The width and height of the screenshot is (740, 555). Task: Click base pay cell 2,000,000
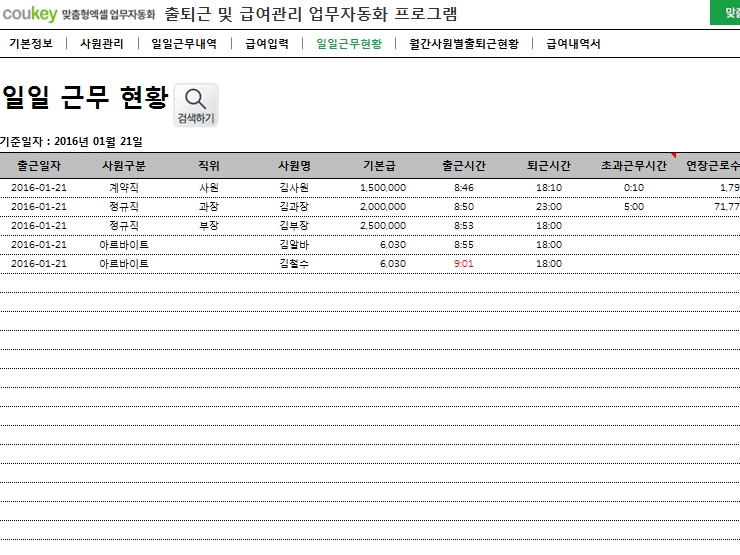click(x=383, y=207)
